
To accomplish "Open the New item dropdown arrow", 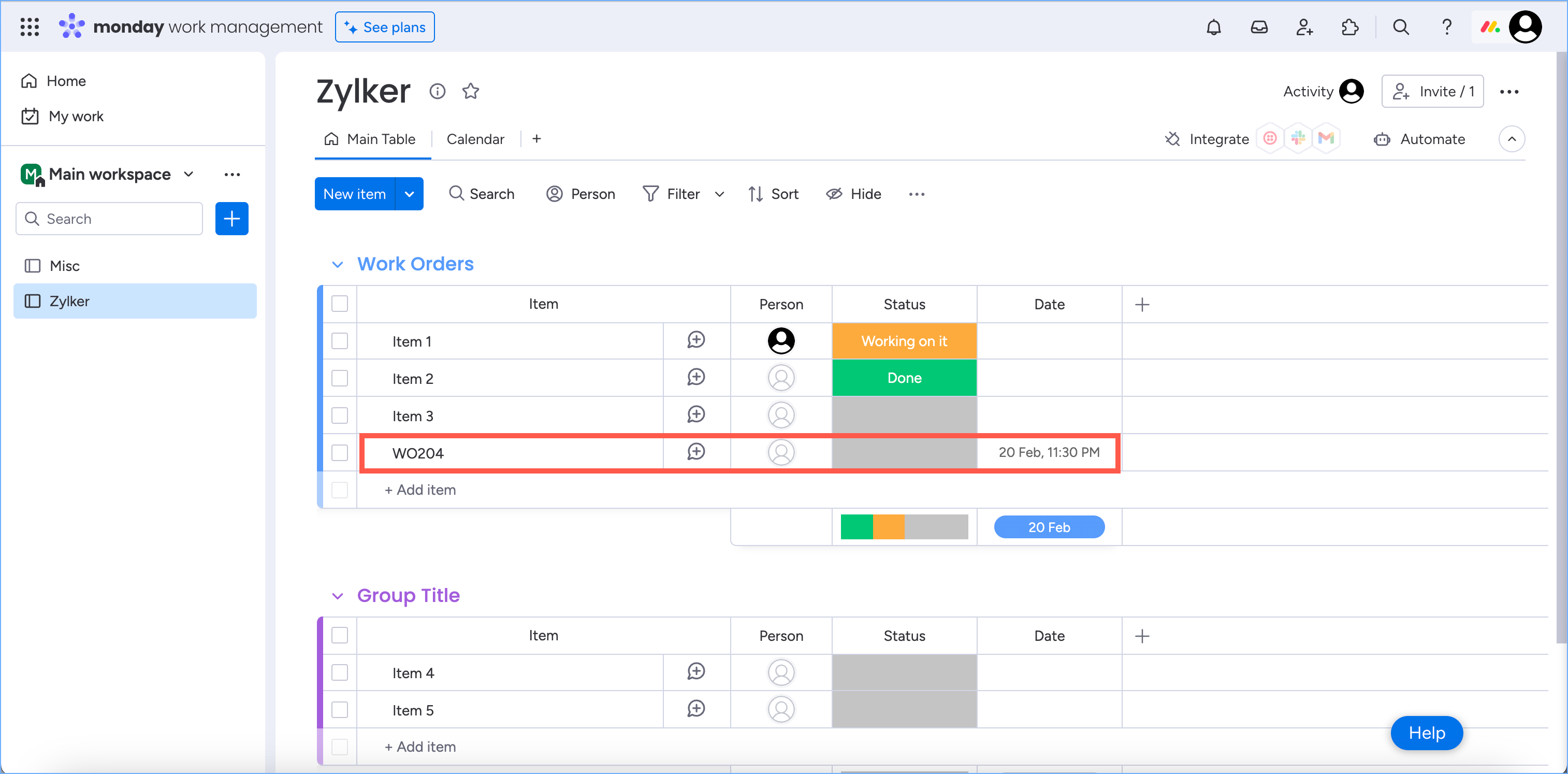I will (409, 194).
